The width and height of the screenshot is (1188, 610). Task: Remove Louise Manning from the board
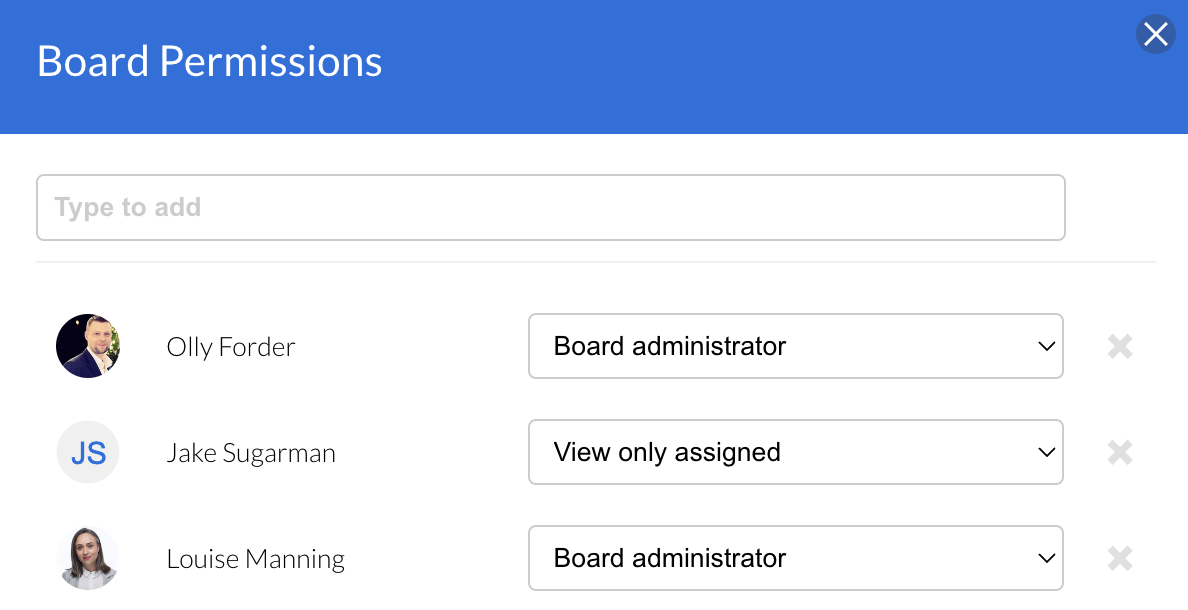1120,558
